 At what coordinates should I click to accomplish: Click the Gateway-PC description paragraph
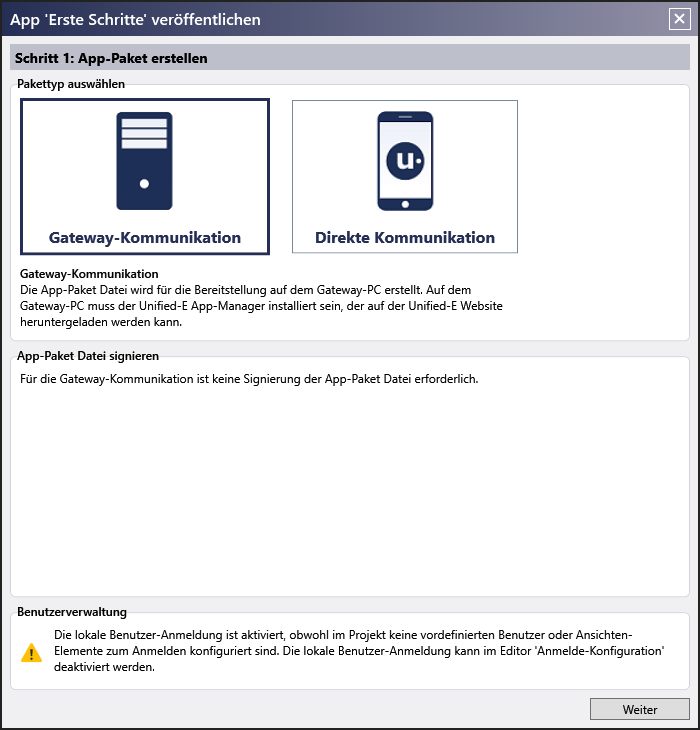(261, 306)
